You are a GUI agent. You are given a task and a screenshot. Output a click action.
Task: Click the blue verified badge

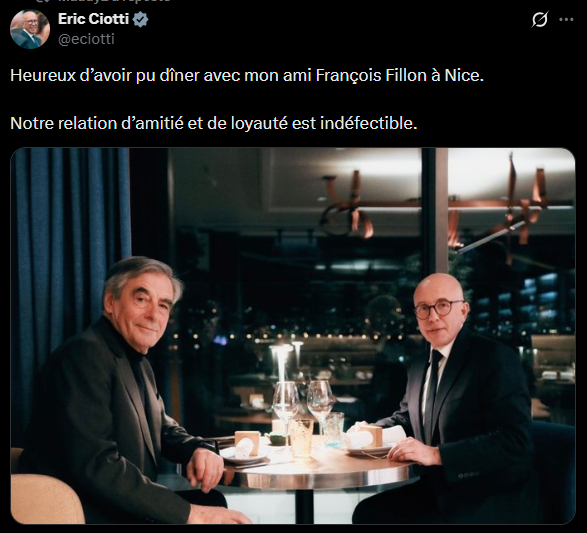tap(140, 19)
